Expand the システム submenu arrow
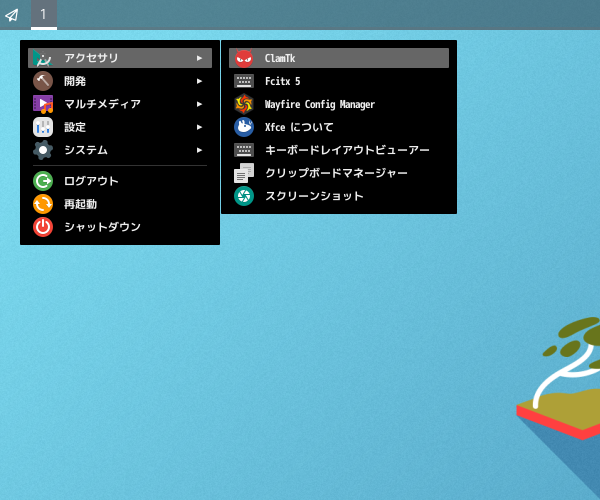Image resolution: width=600 pixels, height=500 pixels. point(199,150)
